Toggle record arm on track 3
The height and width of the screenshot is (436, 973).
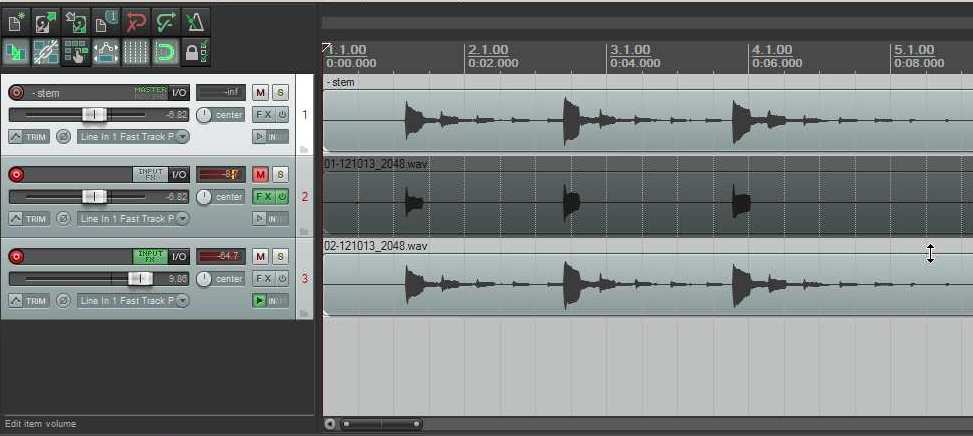pos(17,256)
